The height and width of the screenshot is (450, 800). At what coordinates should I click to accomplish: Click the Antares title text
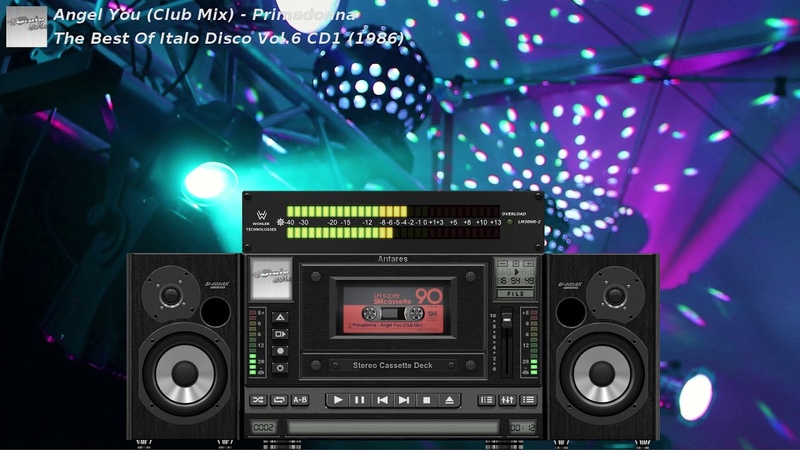pyautogui.click(x=392, y=259)
